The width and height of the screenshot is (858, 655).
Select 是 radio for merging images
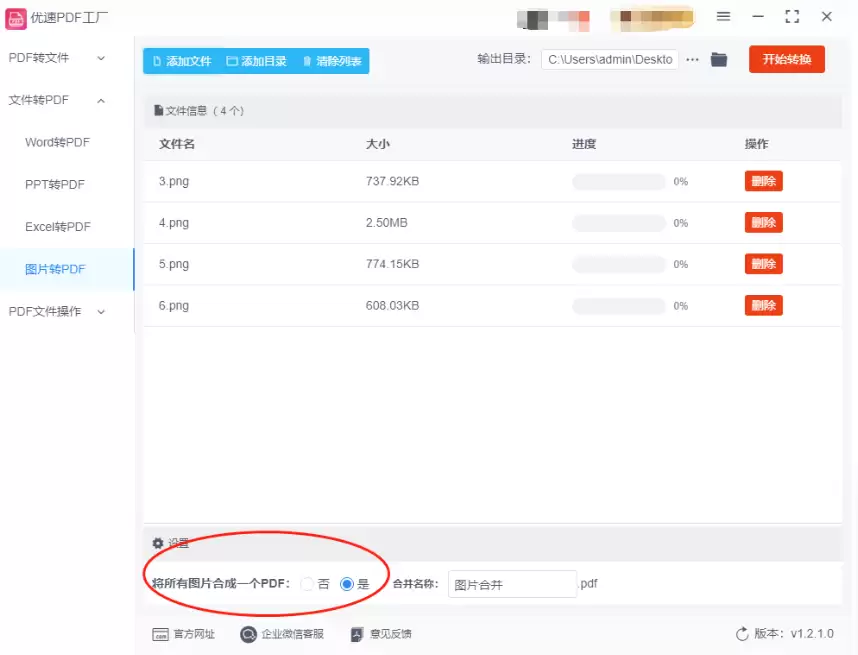347,584
